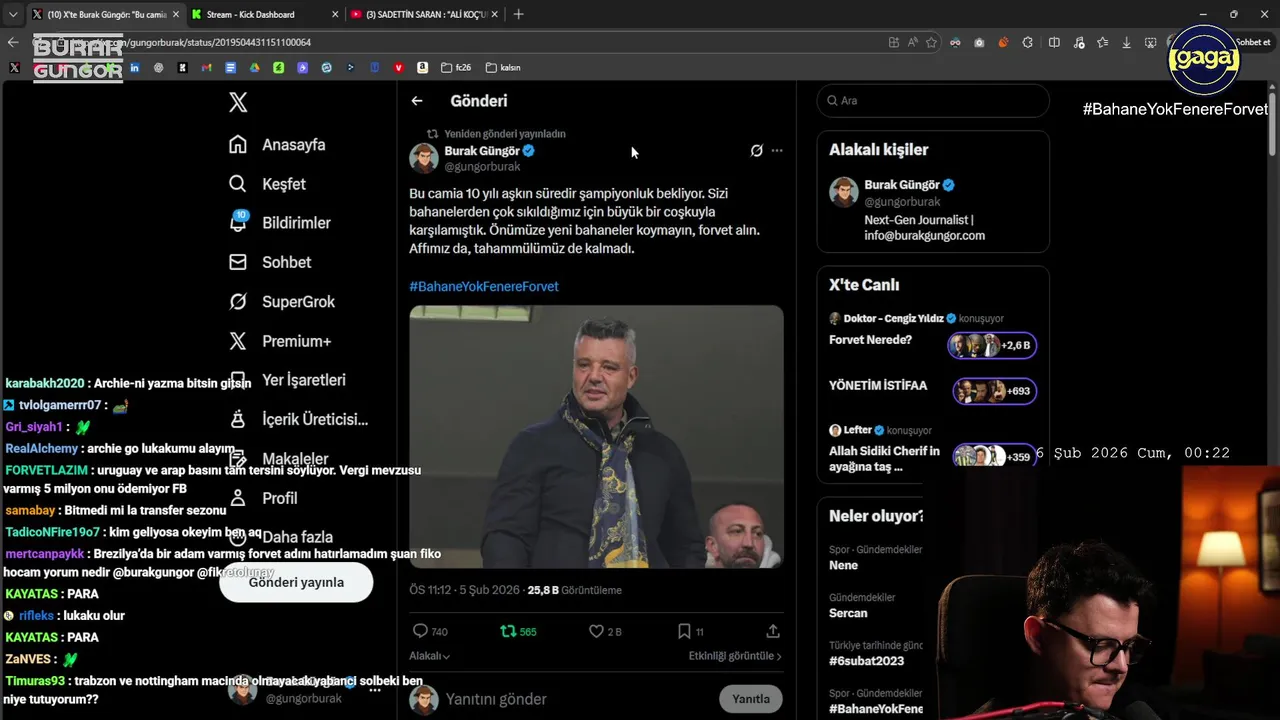Add page to favorites with star icon
Viewport: 1280px width, 720px height.
931,42
